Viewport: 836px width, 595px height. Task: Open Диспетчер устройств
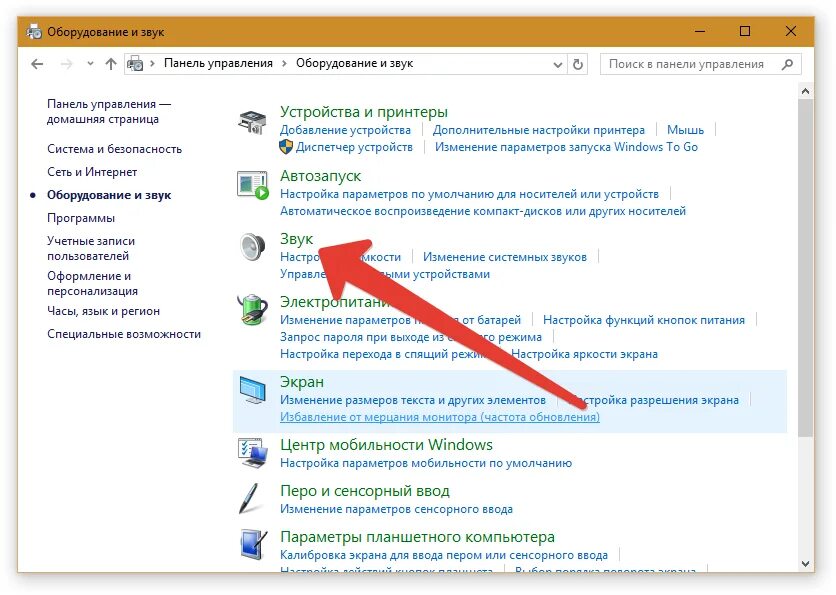coord(354,147)
